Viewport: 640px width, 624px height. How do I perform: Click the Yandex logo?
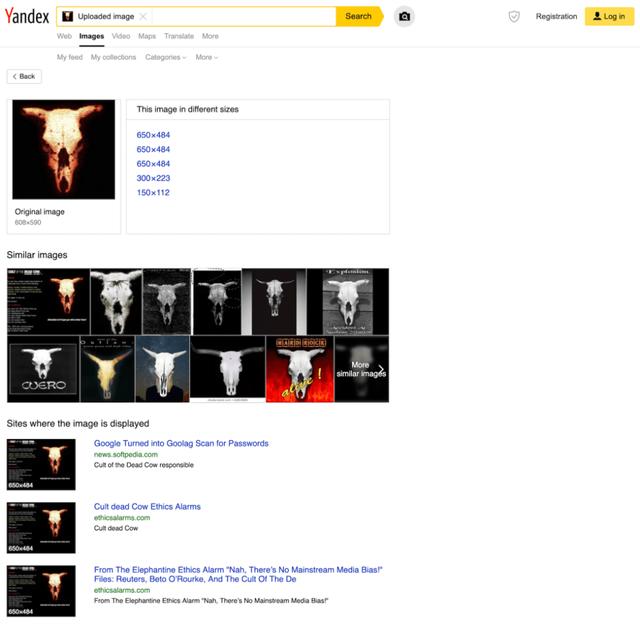[25, 16]
